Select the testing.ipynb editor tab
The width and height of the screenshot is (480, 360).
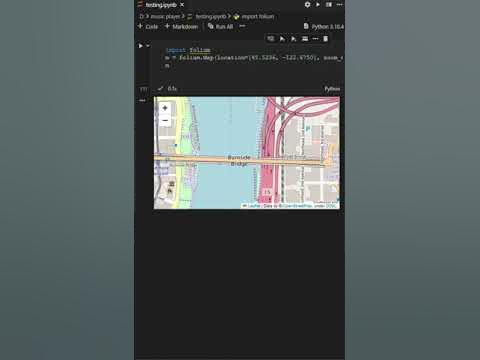click(161, 5)
